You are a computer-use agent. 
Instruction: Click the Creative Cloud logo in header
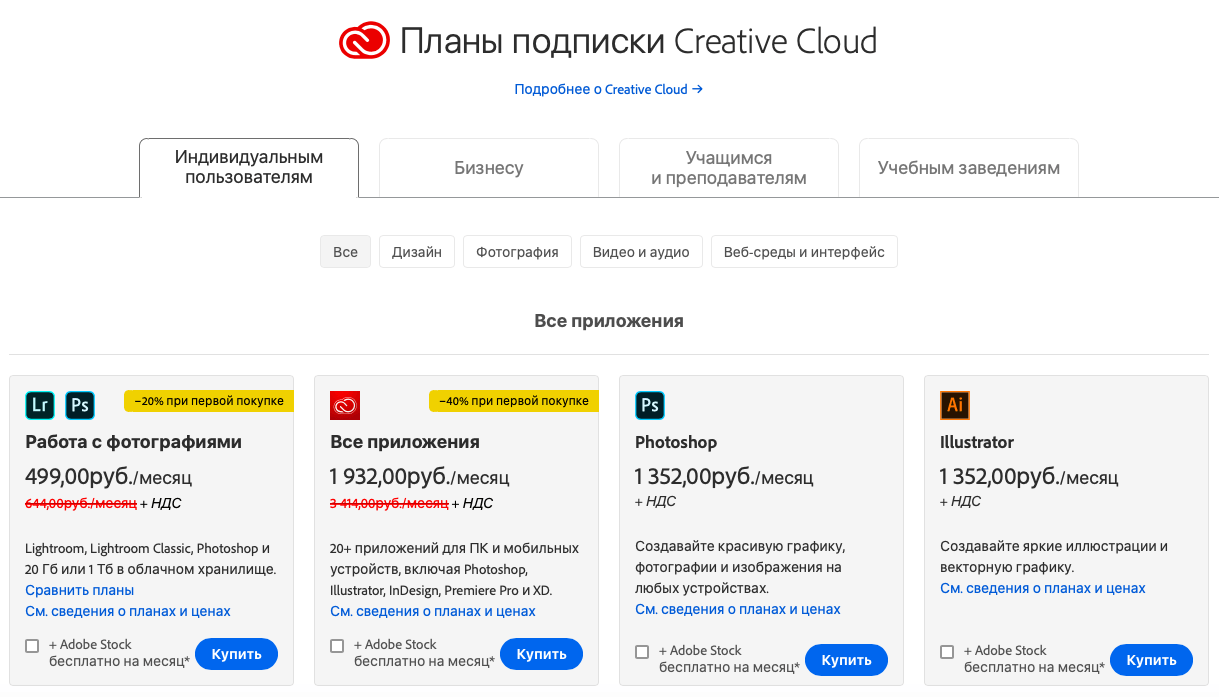[x=365, y=41]
